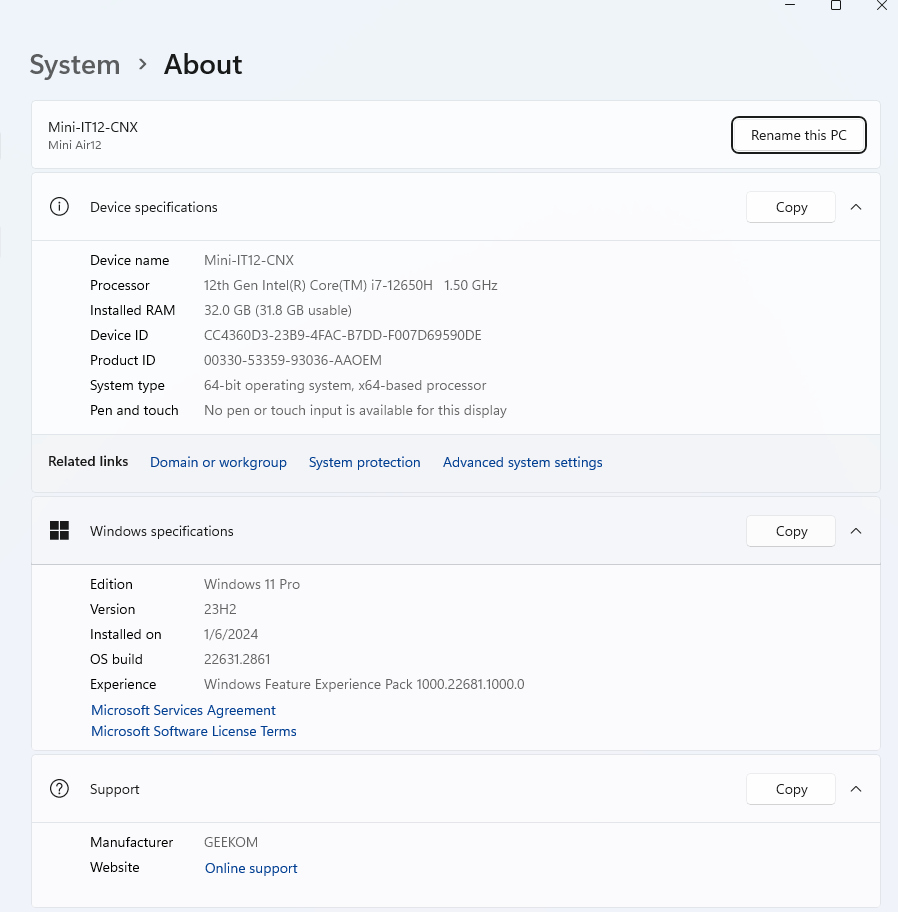Select the Installed RAM value 32.0 GB
898x912 pixels.
(278, 310)
